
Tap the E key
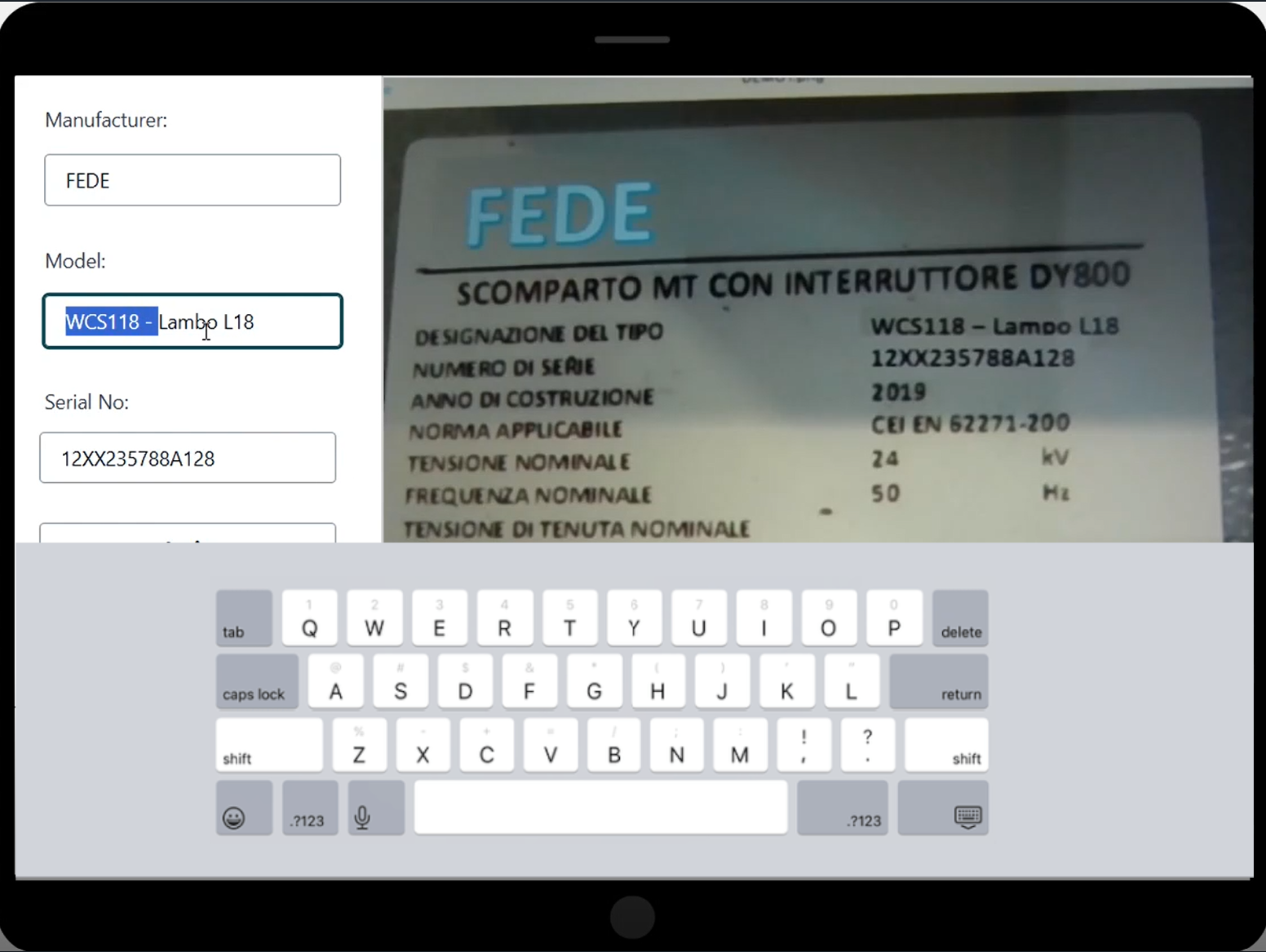pos(440,618)
